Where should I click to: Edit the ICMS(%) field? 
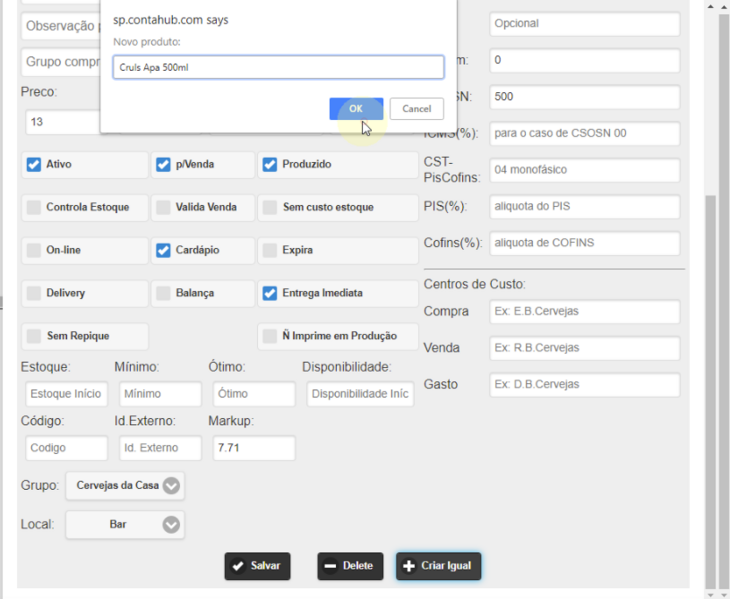(x=585, y=133)
